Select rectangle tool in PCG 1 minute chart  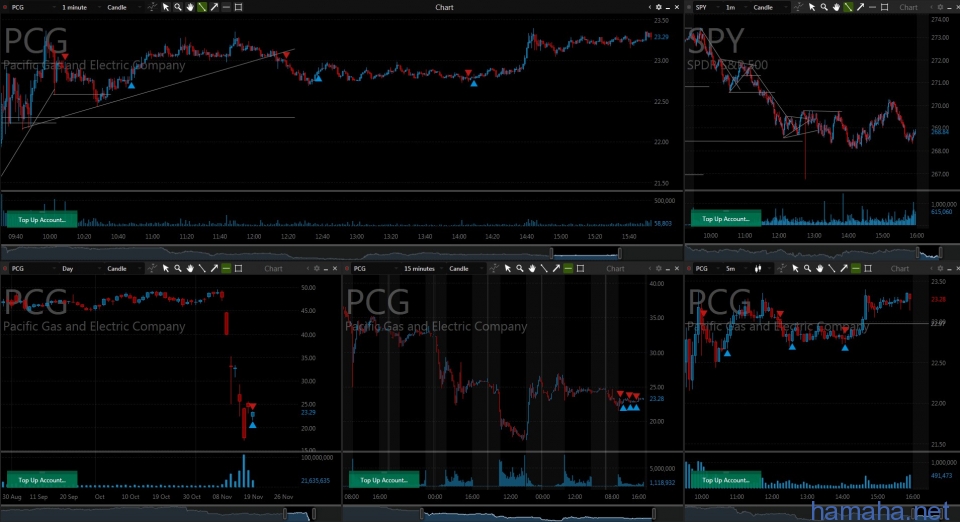coord(239,7)
